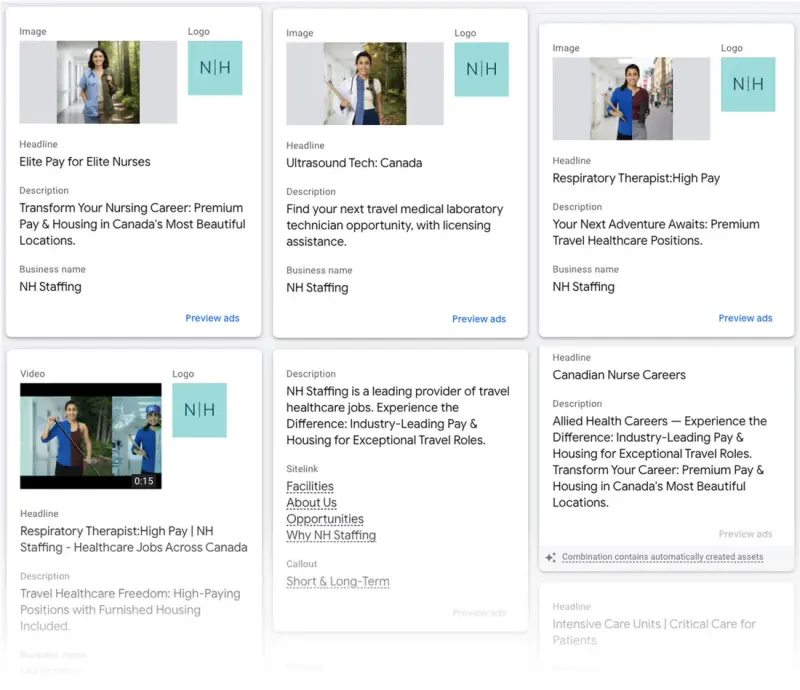
Task: Open the About Us sitelink
Action: pos(311,503)
